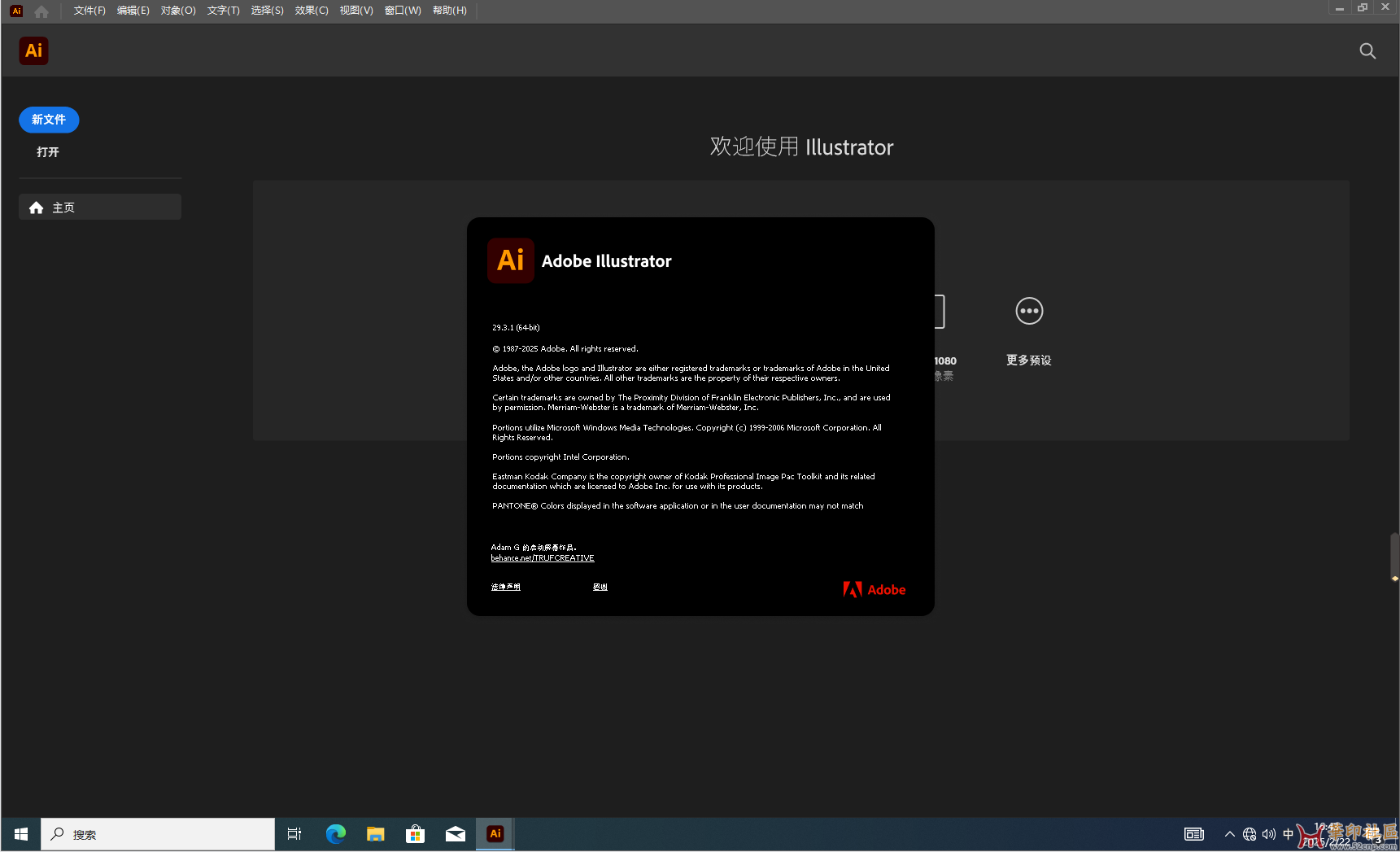1400x852 pixels.
Task: Click the Ai logo in the header bar
Action: click(33, 50)
